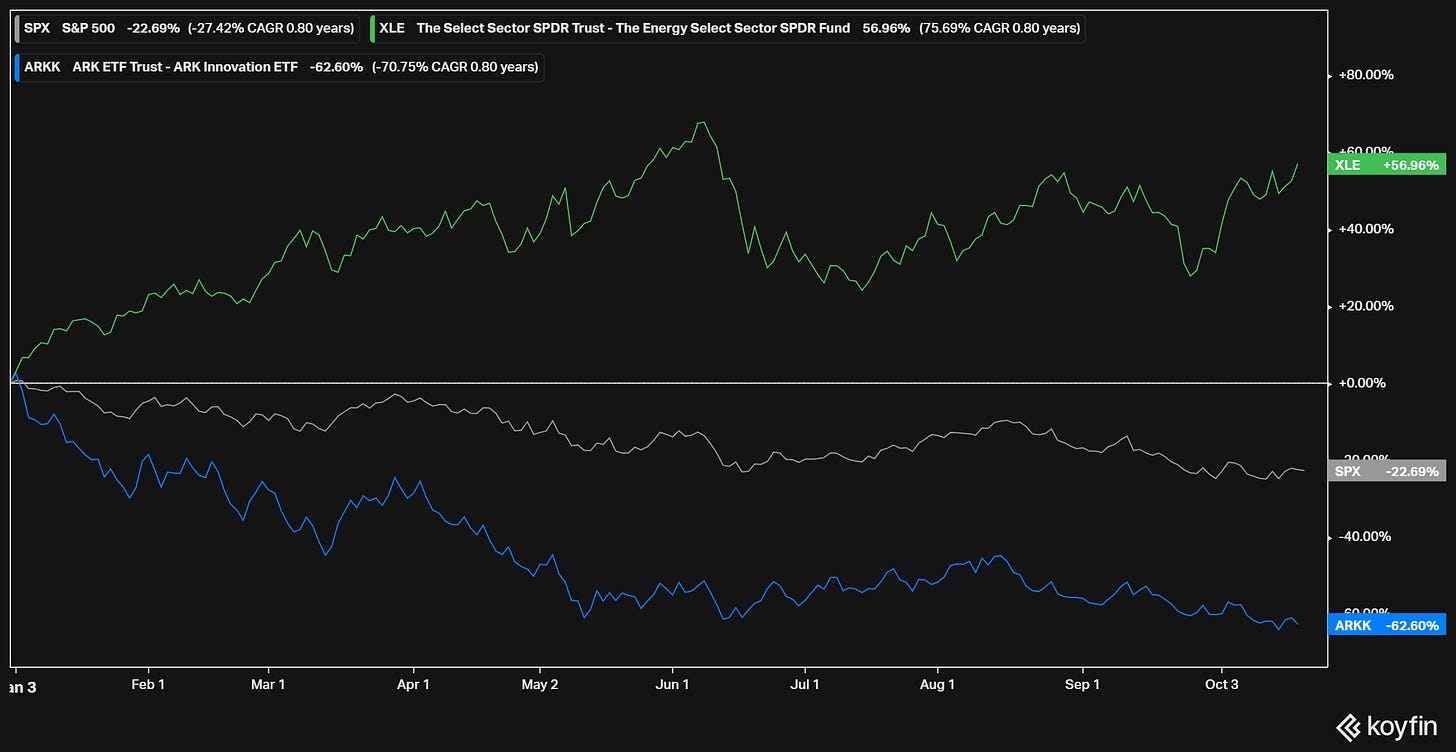This screenshot has height=752, width=1456.
Task: Select the XLE Energy Select Sector legend entry
Action: (x=727, y=28)
